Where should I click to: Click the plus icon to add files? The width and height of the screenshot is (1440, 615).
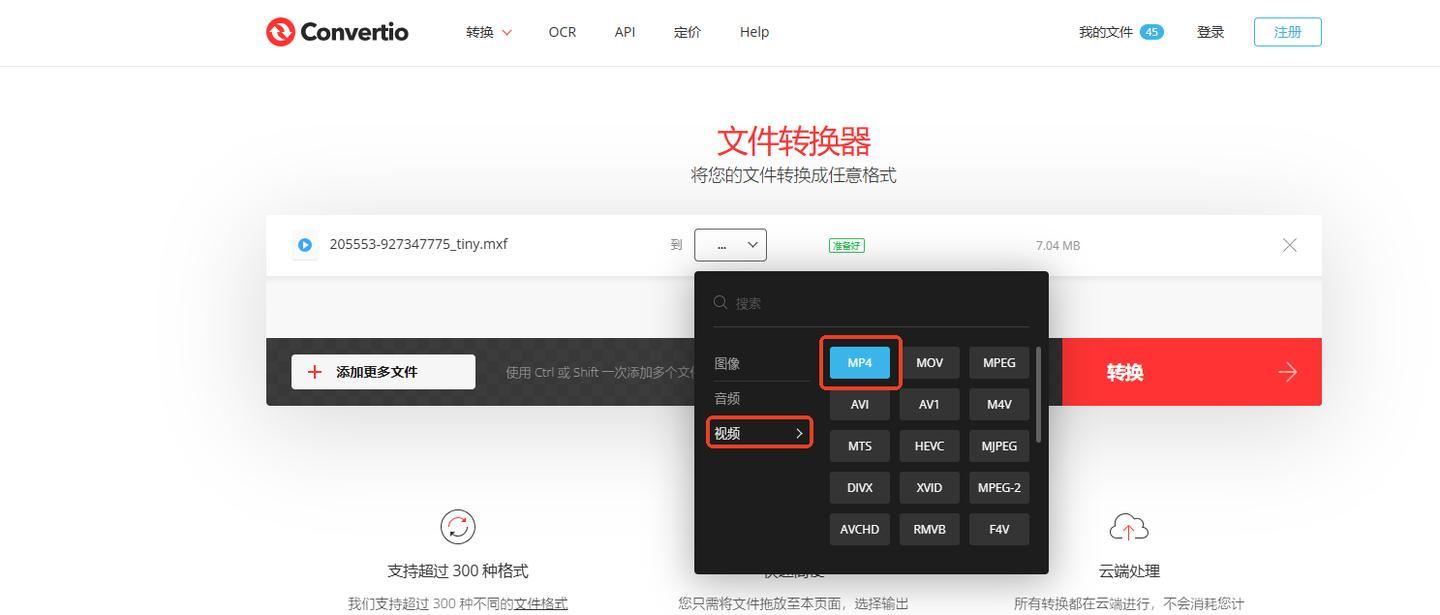[x=315, y=372]
